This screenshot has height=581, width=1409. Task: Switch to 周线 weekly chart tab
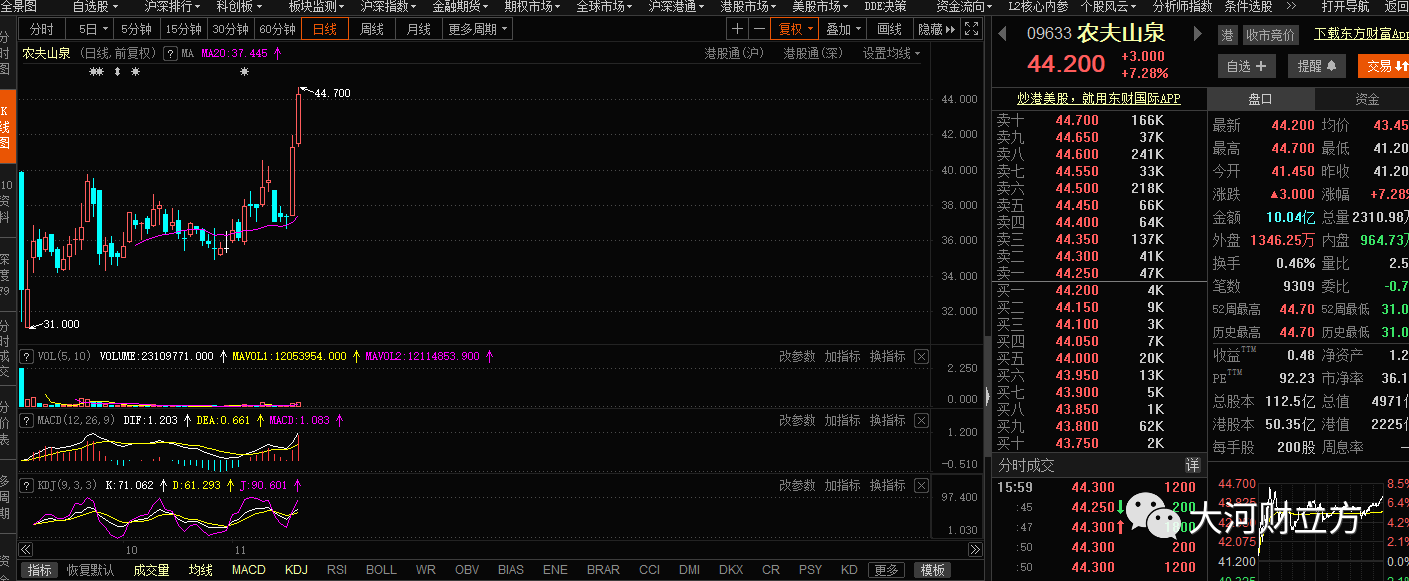372,29
